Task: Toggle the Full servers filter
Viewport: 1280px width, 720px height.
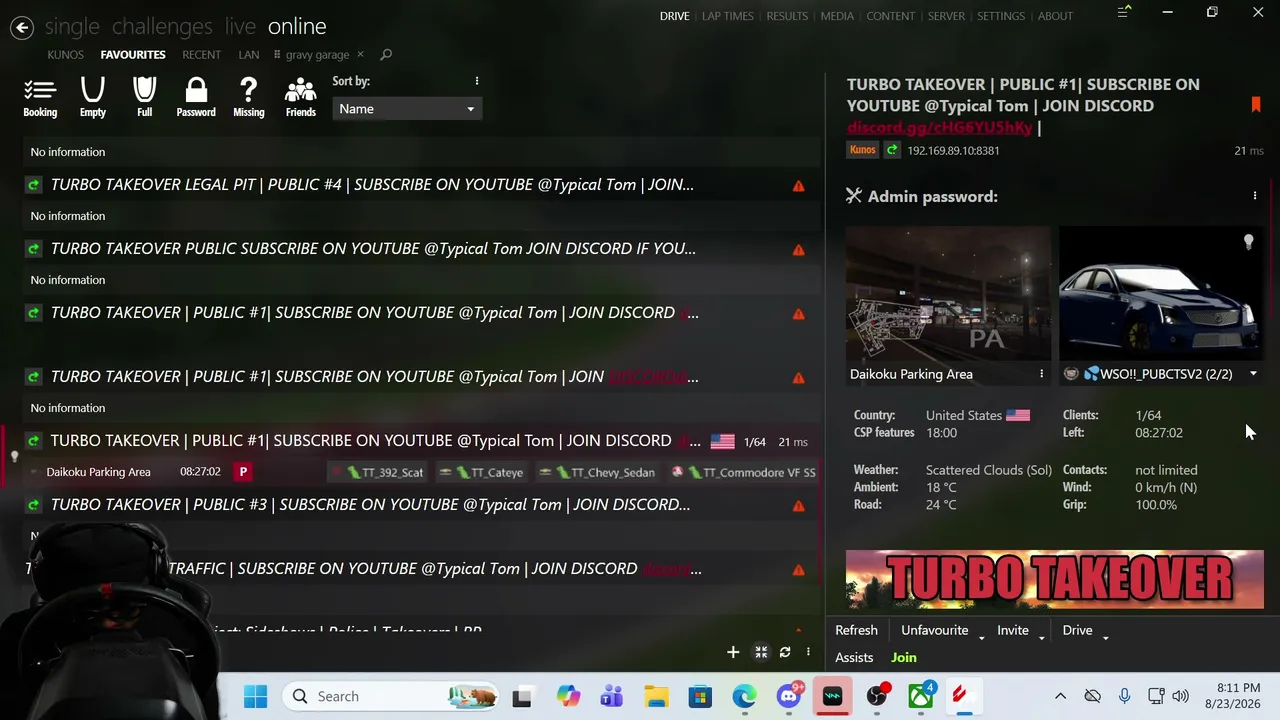Action: 145,98
